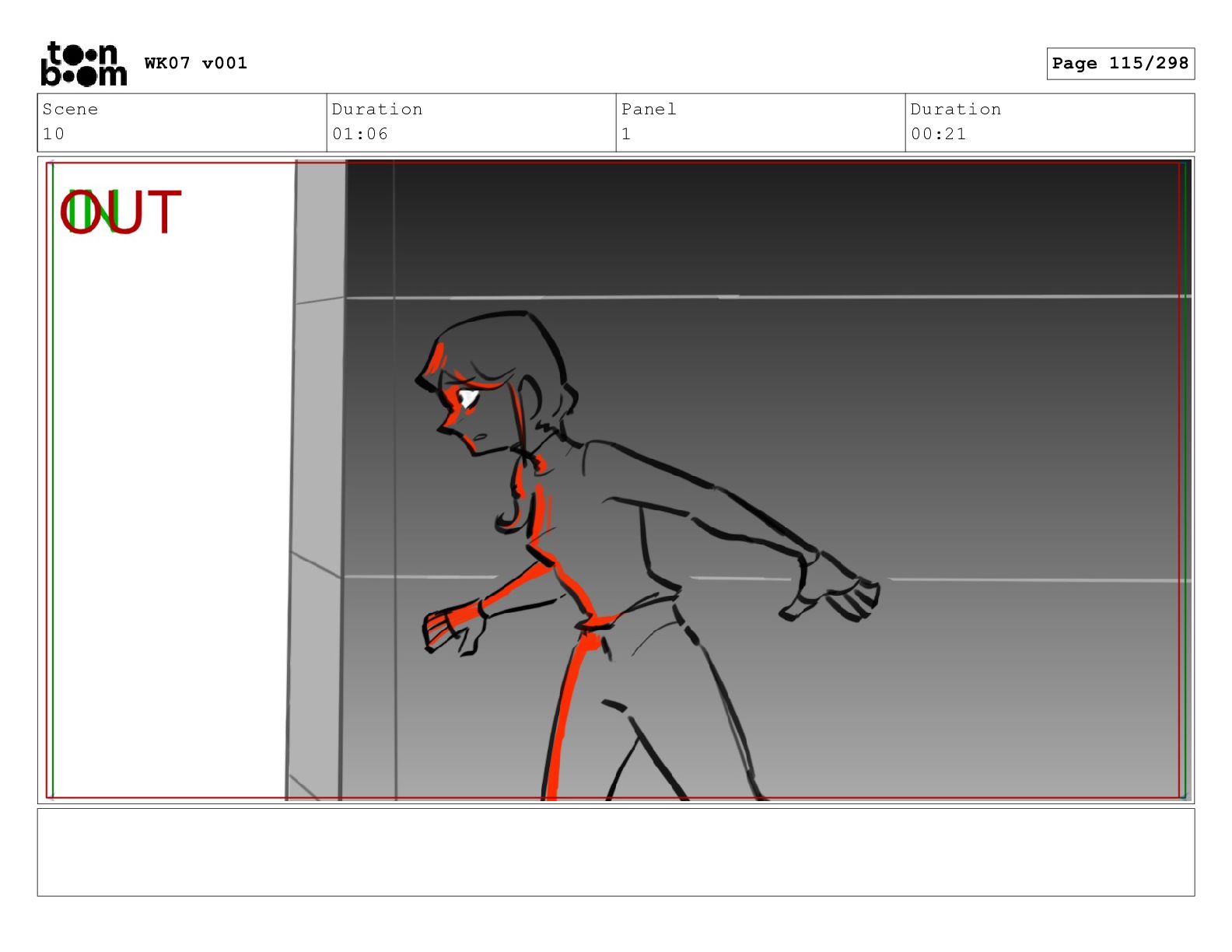1232x952 pixels.
Task: Click the upper horizontal wall line
Action: click(766, 297)
